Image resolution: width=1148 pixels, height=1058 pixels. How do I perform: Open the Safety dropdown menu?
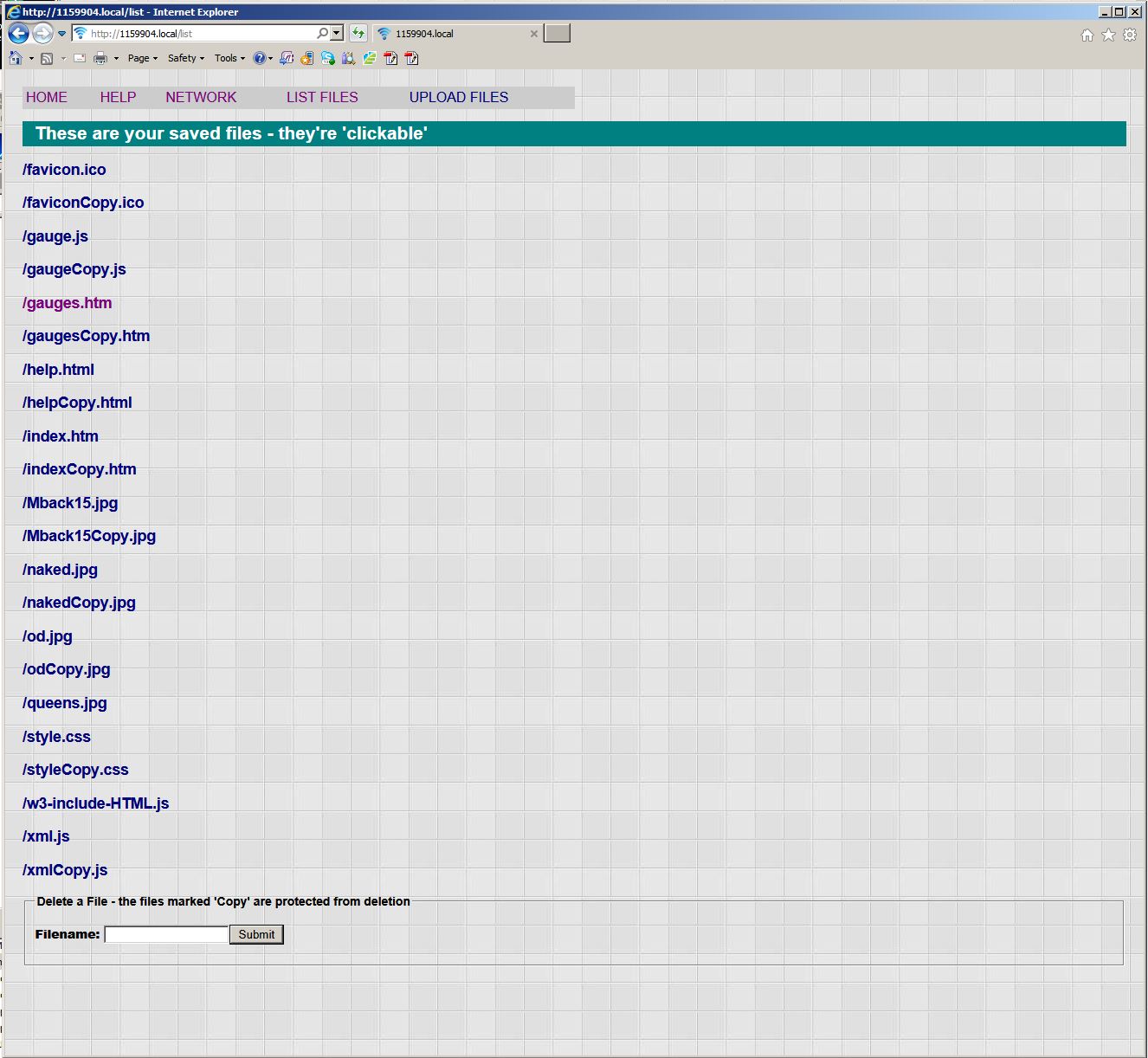(185, 58)
